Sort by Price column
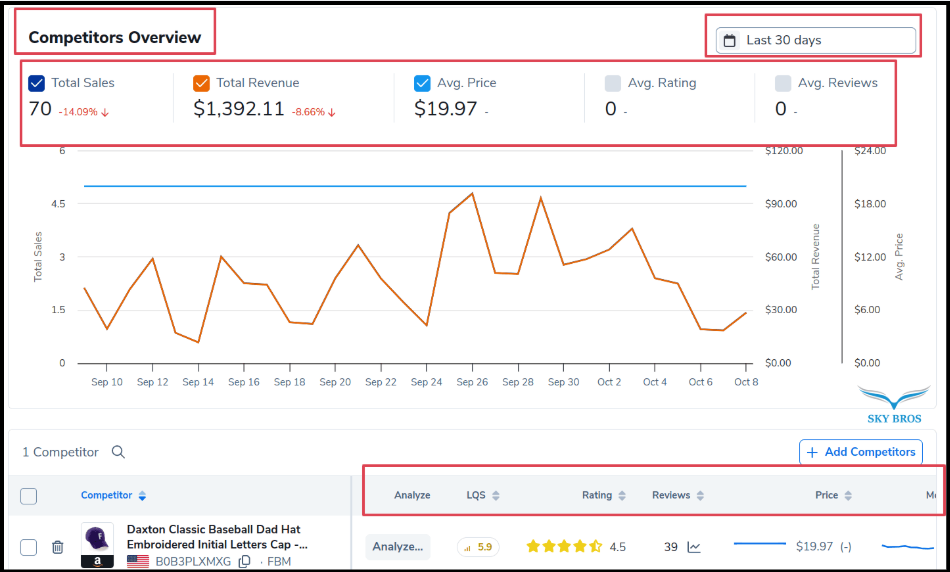Image resolution: width=950 pixels, height=572 pixels. coord(833,496)
